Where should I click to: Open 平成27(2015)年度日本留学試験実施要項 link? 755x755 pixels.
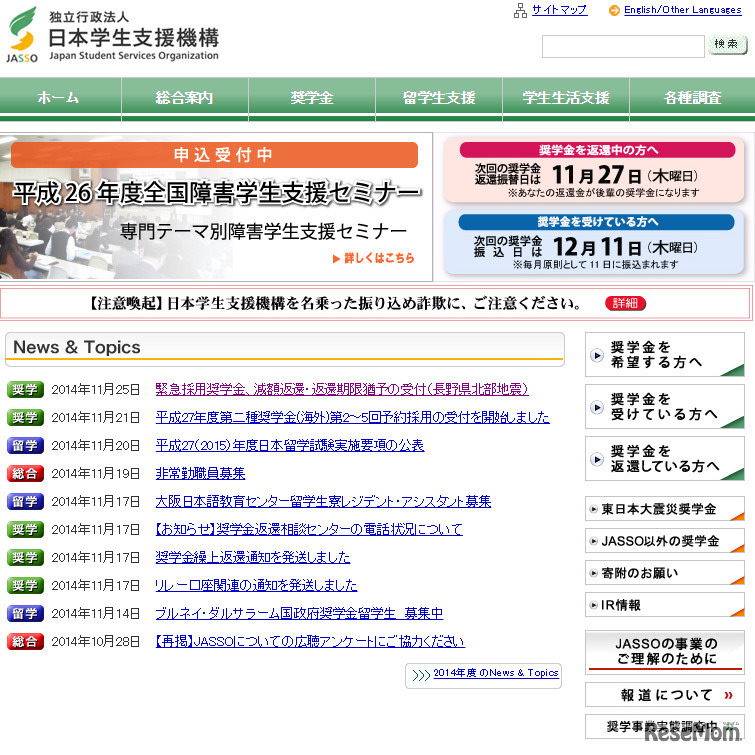pyautogui.click(x=290, y=445)
